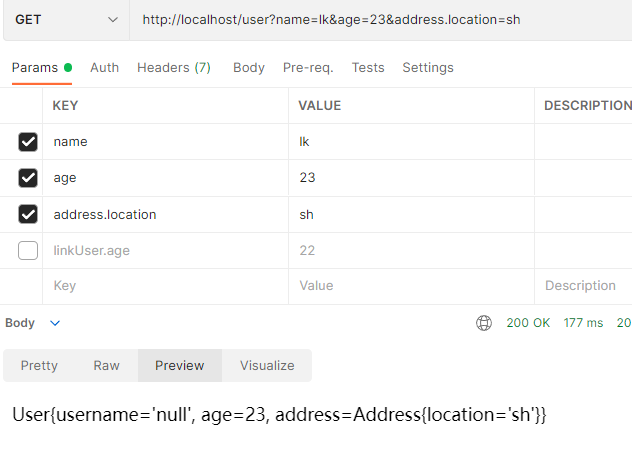
Task: Edit the linkUser.age key cell
Action: pyautogui.click(x=165, y=250)
